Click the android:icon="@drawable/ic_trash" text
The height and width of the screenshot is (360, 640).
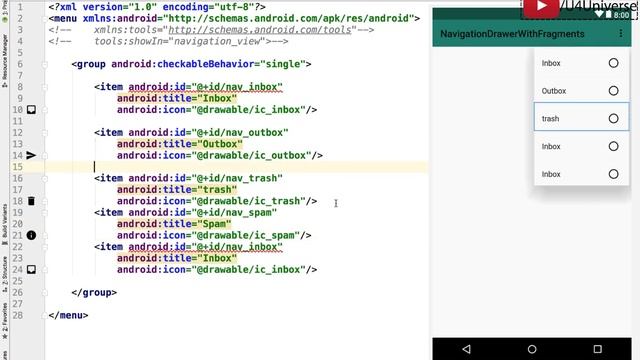pyautogui.click(x=211, y=201)
